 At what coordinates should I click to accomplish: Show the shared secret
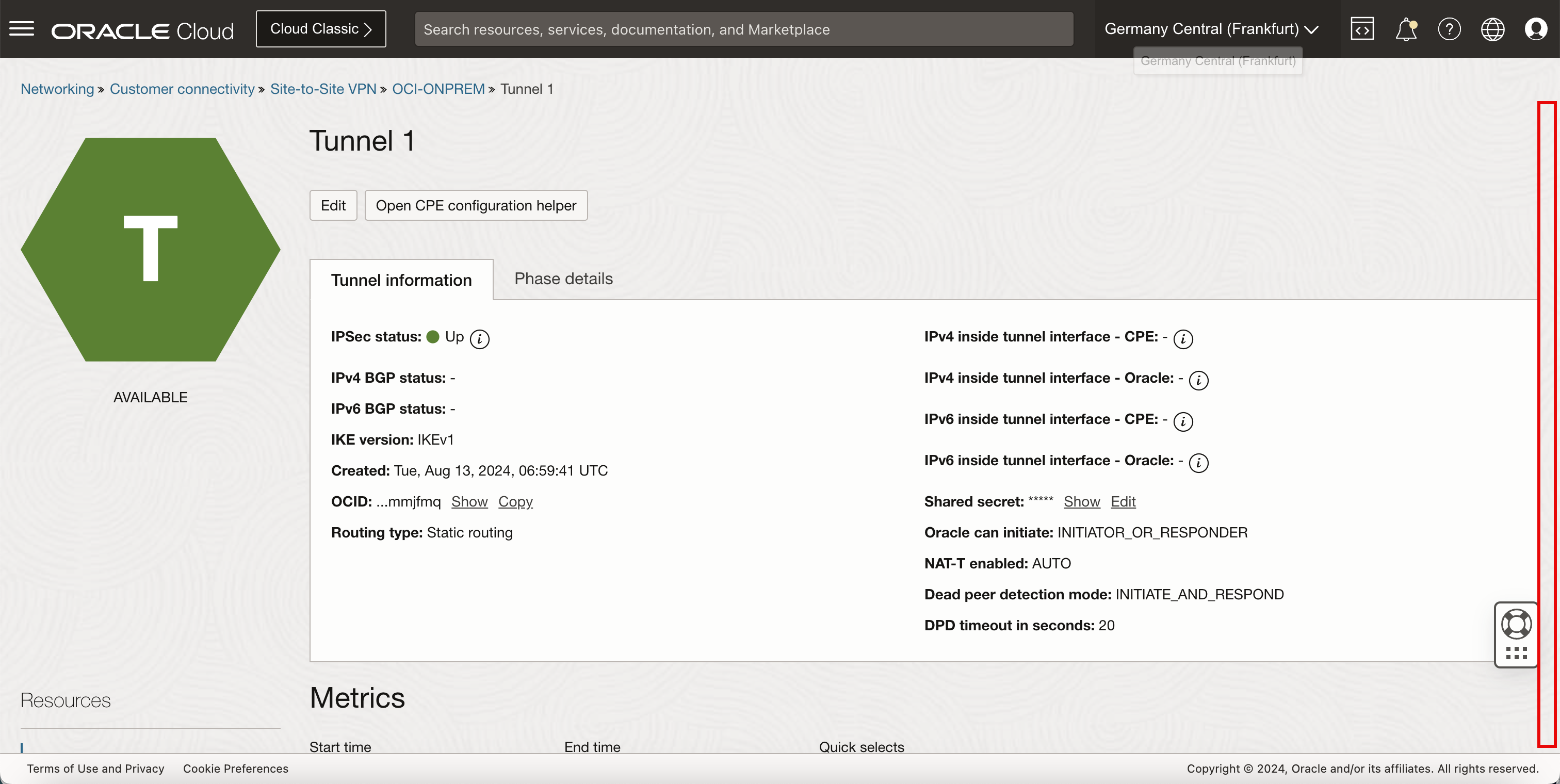tap(1082, 501)
